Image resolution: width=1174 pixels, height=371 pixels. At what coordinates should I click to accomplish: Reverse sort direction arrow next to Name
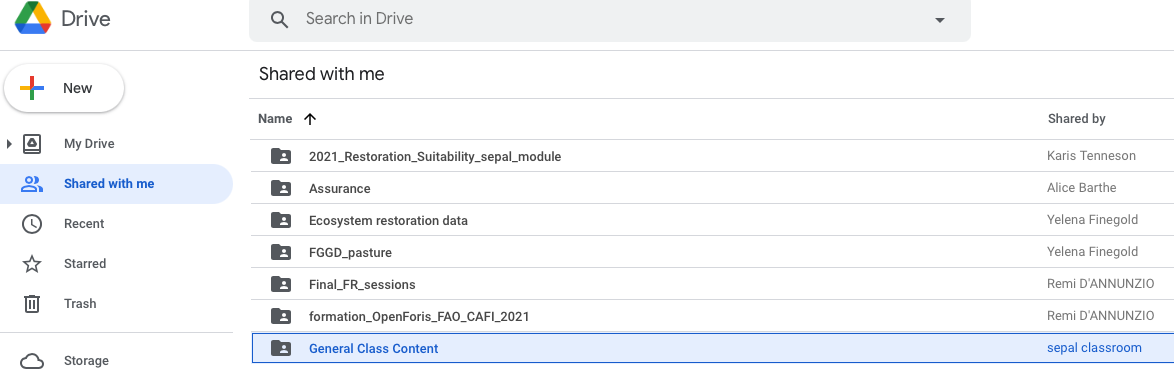coord(310,119)
